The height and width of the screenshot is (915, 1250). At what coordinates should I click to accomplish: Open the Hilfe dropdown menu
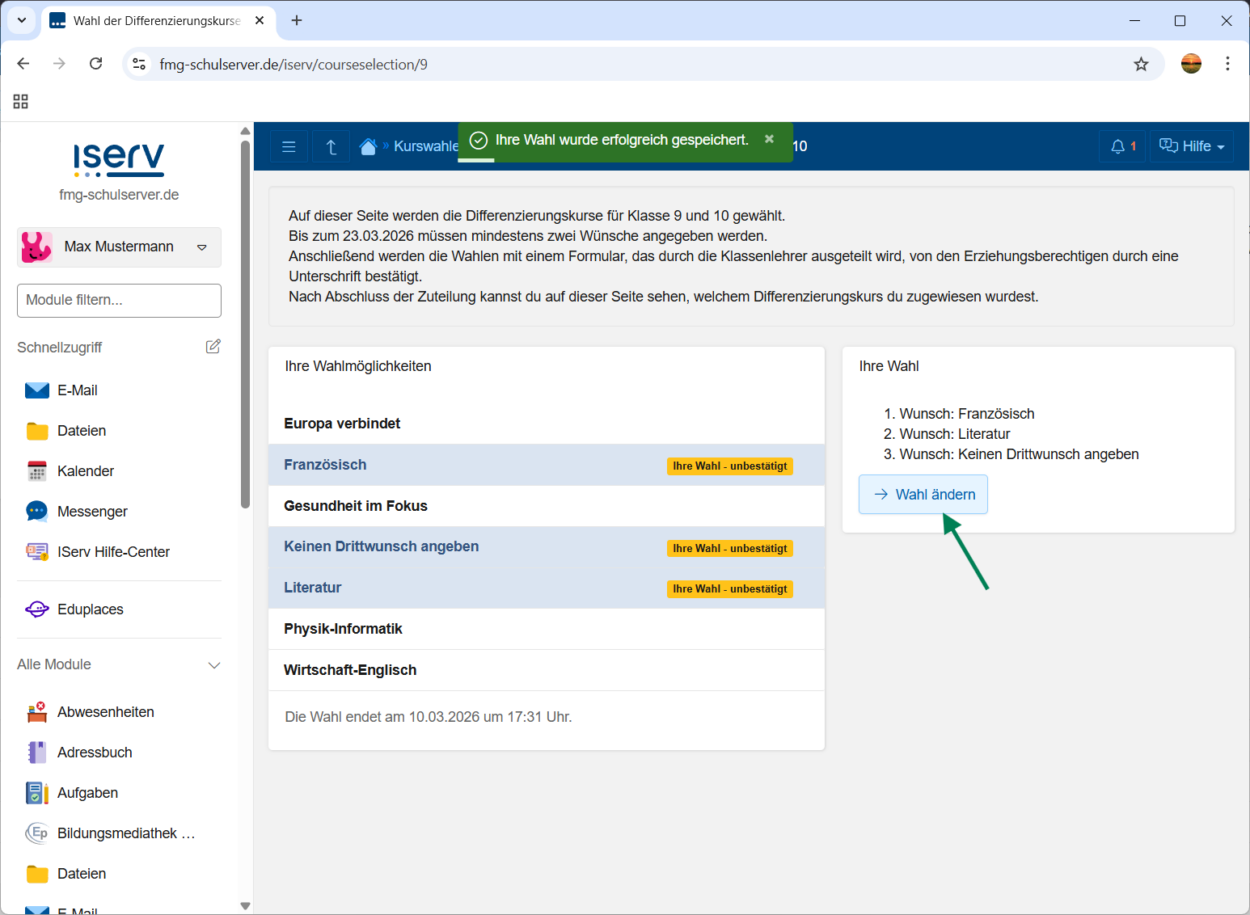click(x=1191, y=147)
